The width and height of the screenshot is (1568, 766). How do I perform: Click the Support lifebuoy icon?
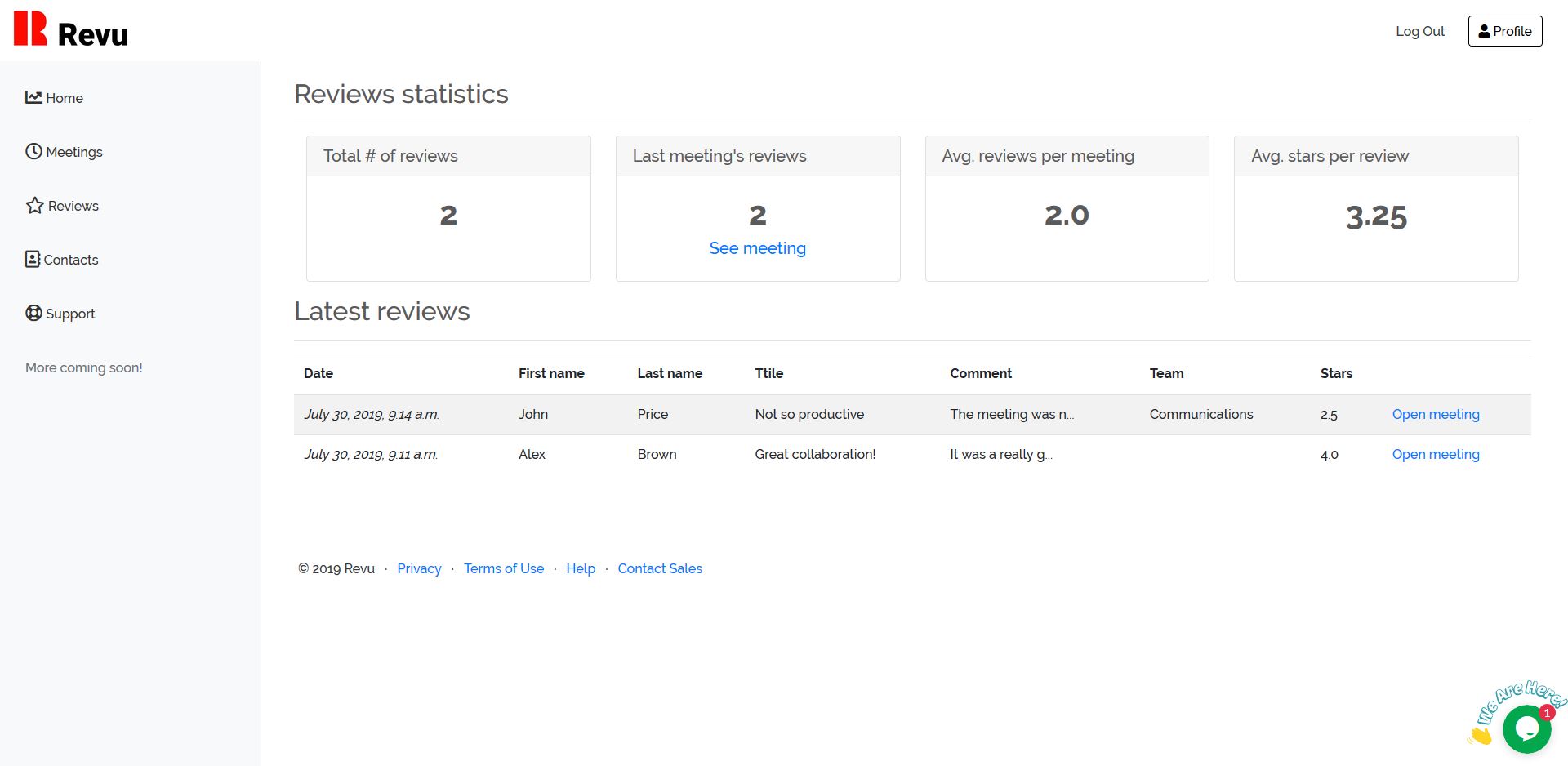point(33,313)
